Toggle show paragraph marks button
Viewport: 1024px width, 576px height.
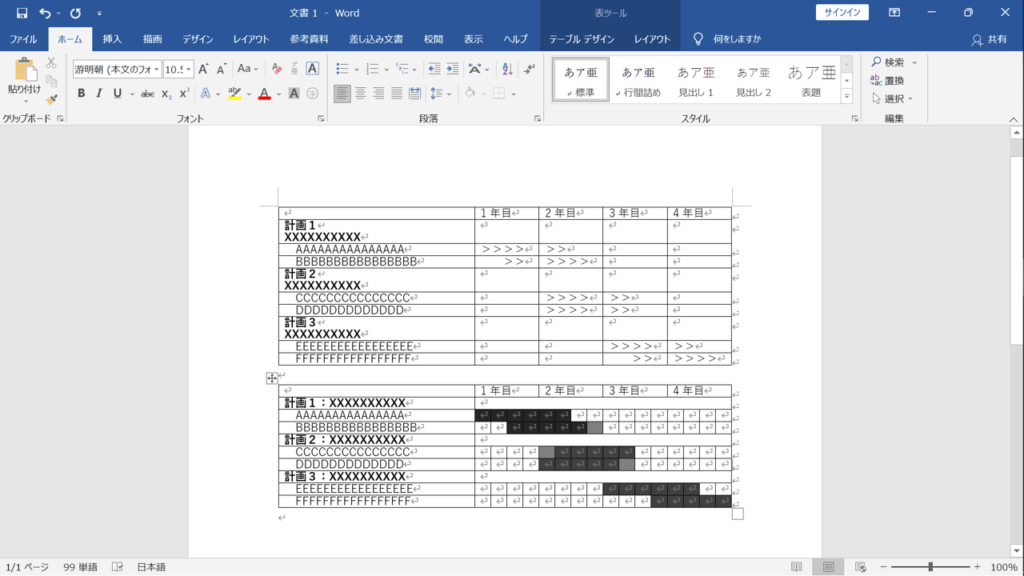530,69
